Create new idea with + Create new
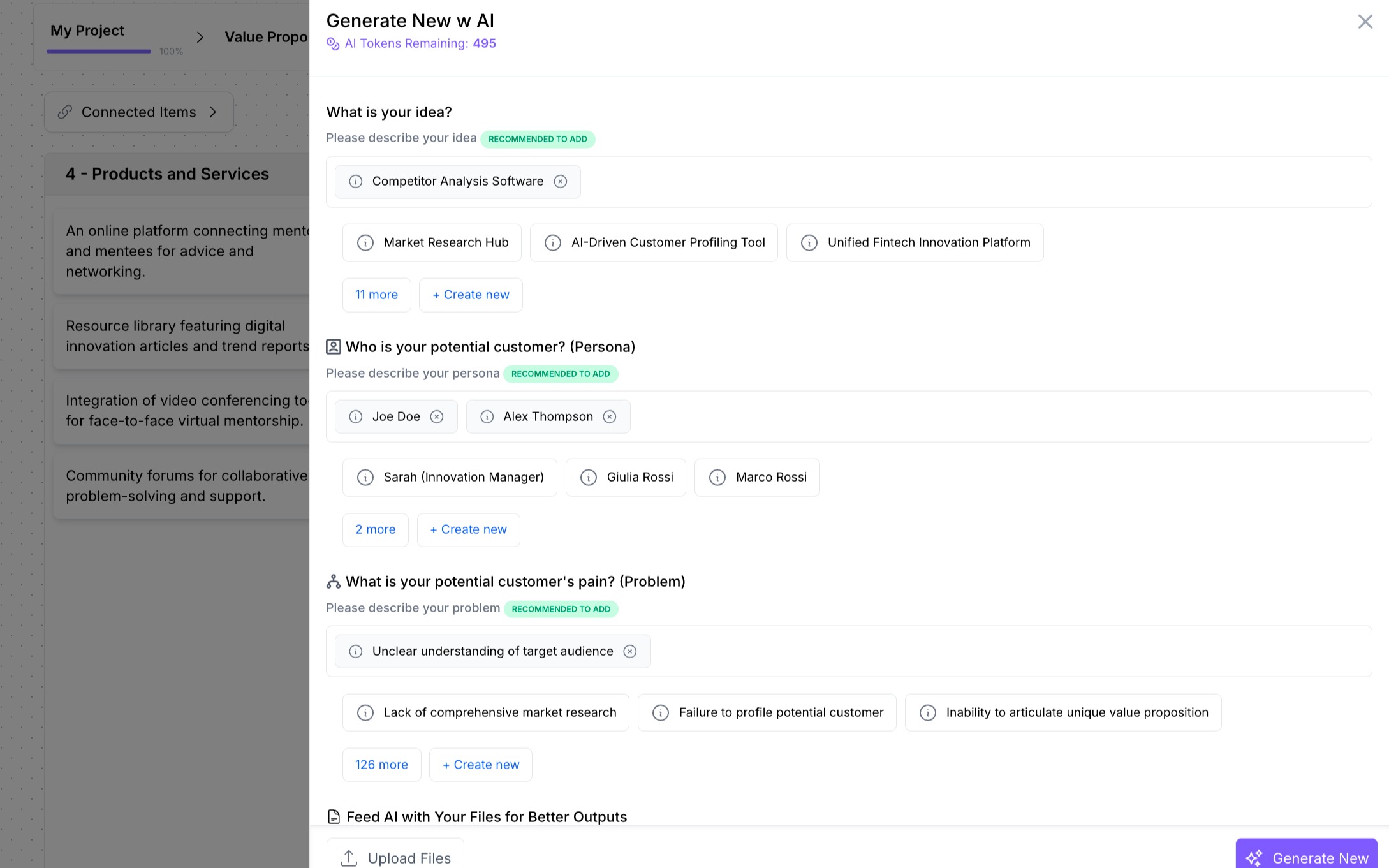1389x868 pixels. pyautogui.click(x=471, y=295)
